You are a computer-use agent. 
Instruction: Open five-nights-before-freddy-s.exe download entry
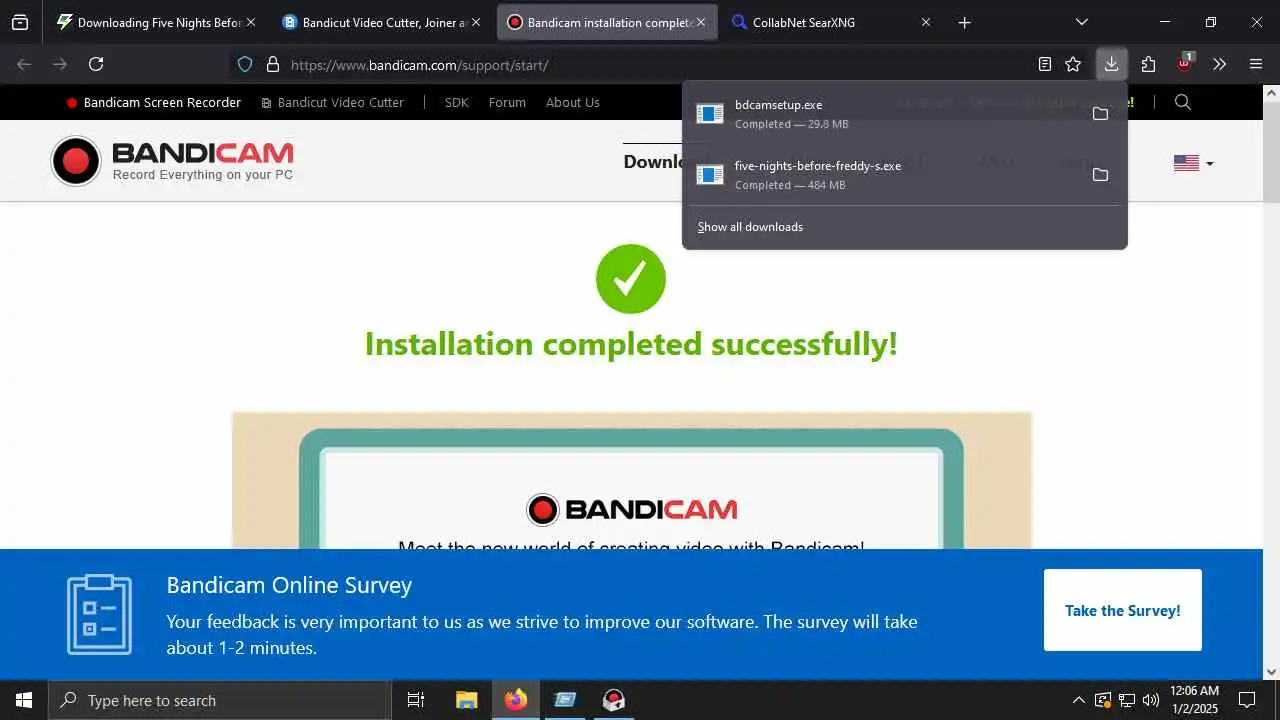point(885,175)
